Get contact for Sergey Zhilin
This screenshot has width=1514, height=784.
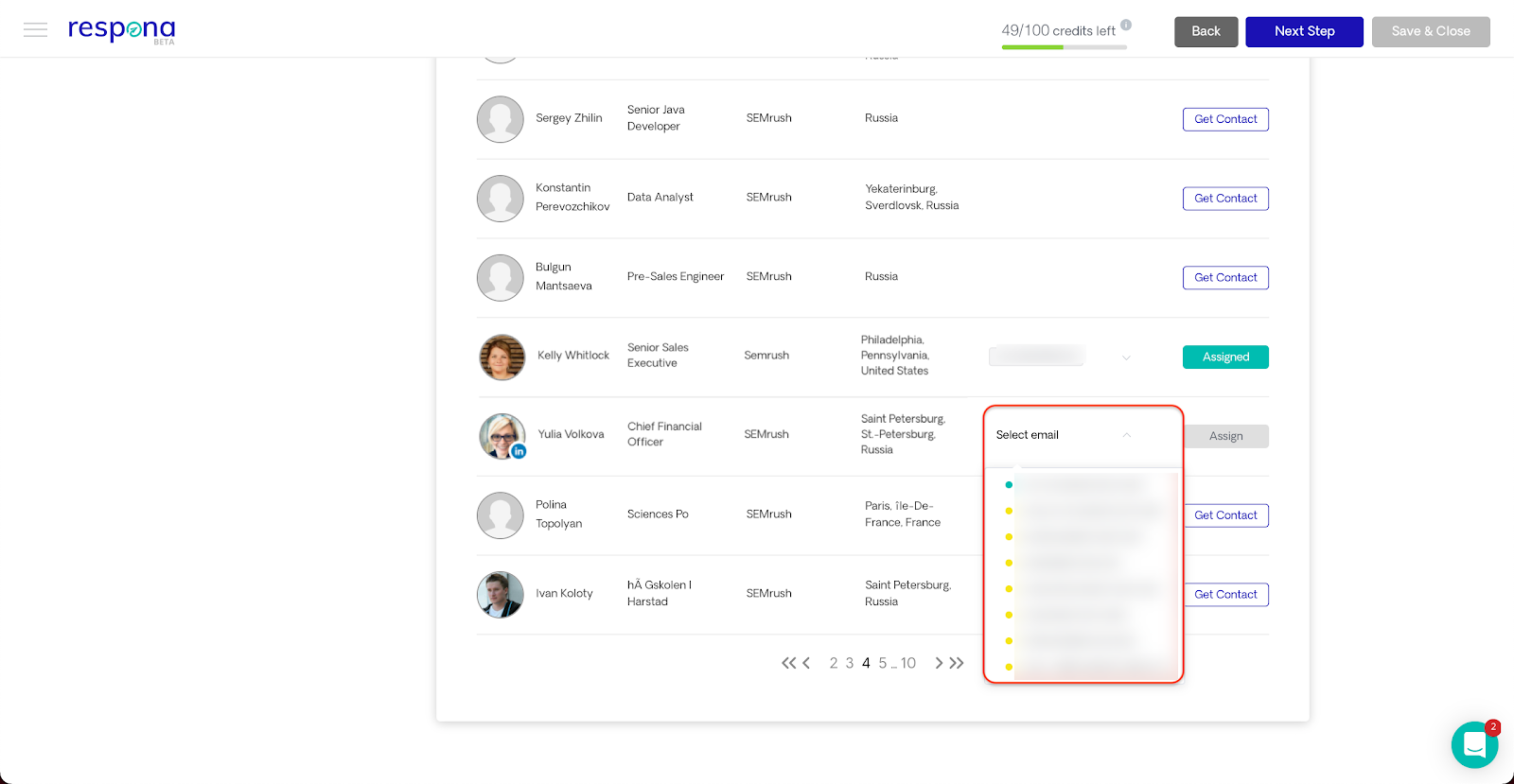coord(1225,119)
